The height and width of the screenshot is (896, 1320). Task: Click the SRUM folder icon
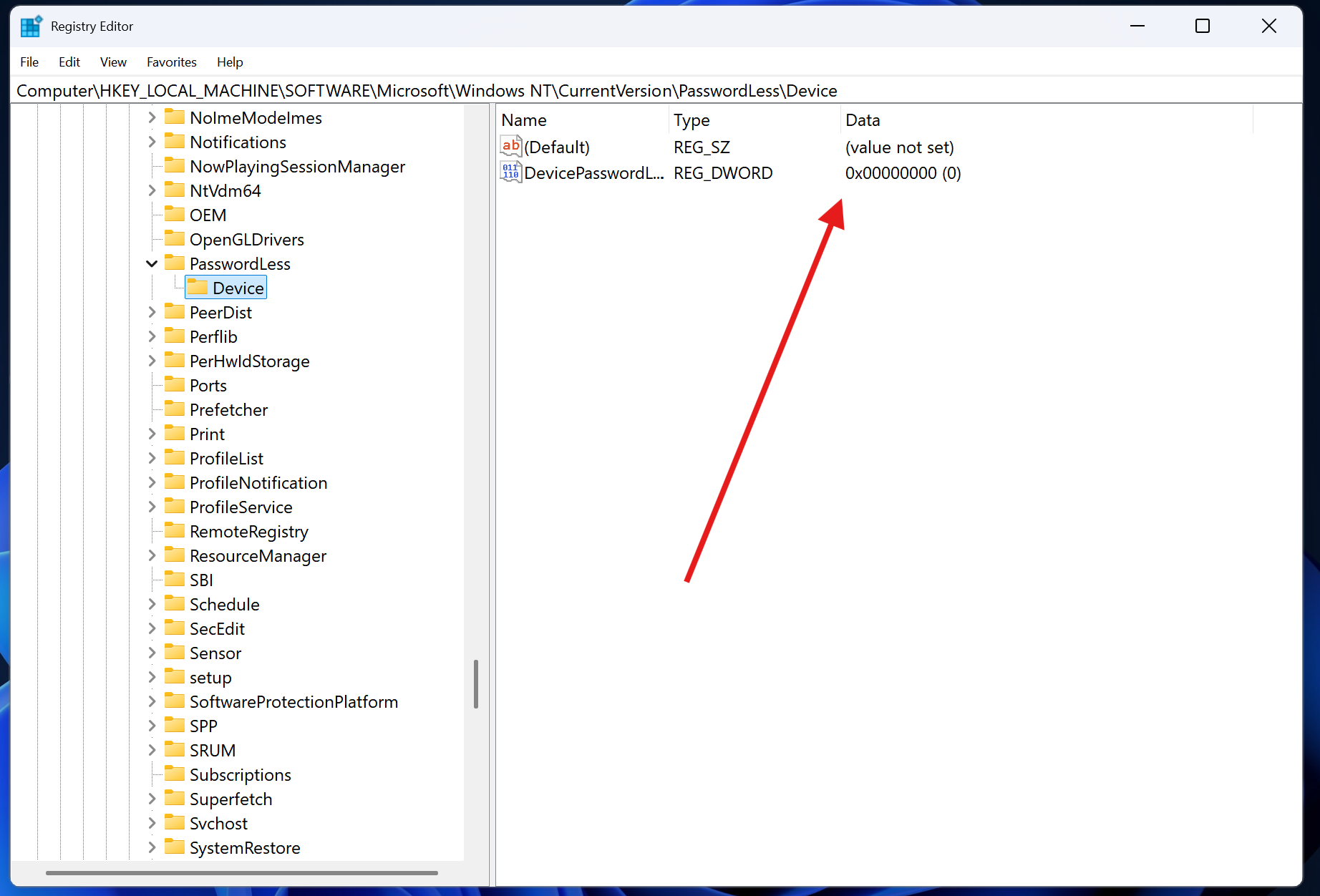coord(175,750)
